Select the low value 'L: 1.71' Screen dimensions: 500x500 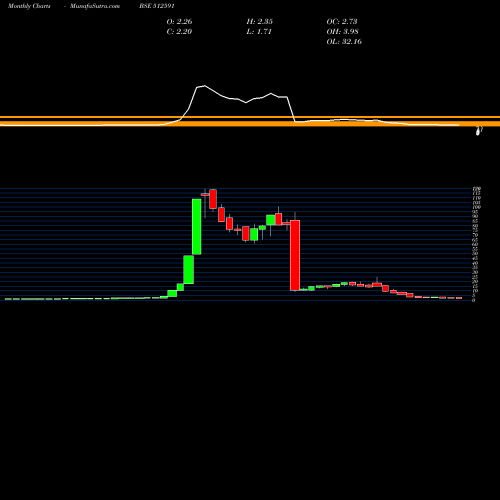point(259,32)
